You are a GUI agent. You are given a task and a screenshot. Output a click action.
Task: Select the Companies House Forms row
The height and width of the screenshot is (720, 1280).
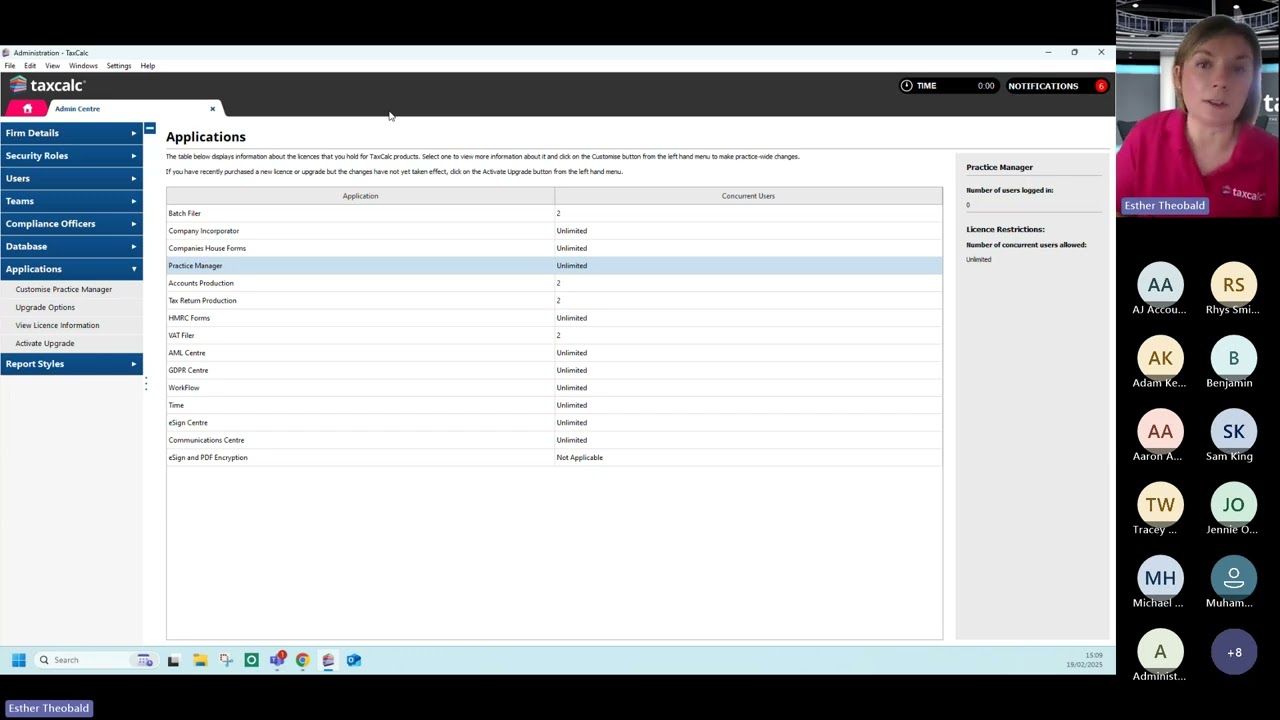554,248
